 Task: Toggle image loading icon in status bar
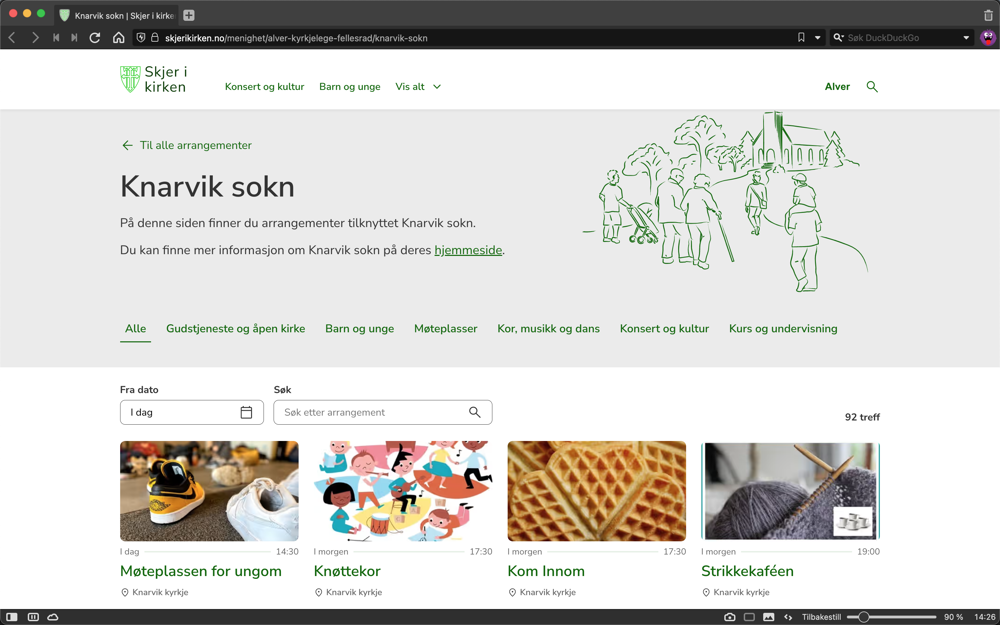point(768,617)
